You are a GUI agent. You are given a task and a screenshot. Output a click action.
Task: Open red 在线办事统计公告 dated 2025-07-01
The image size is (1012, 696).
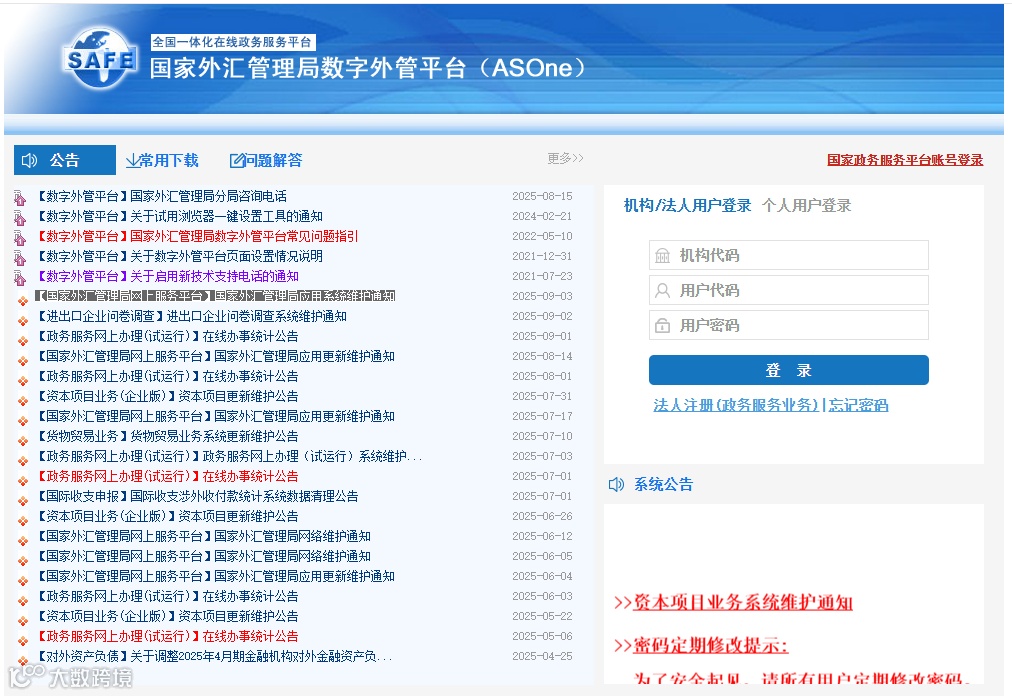pos(167,476)
